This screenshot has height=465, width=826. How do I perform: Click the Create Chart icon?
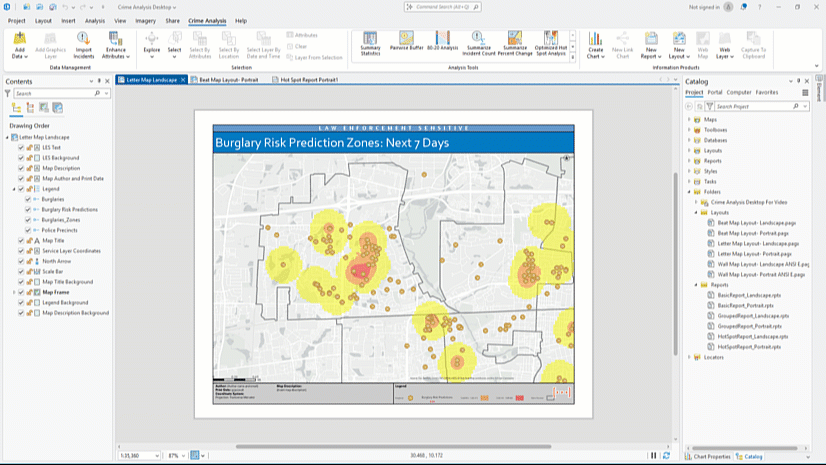595,38
